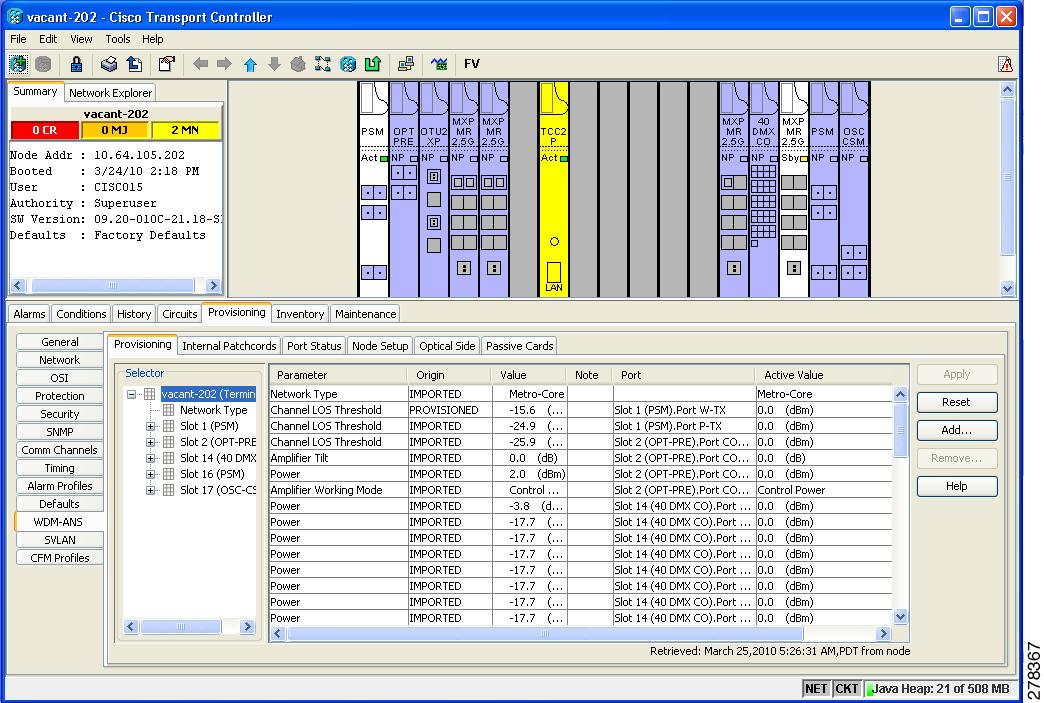Open the preferences toolbar icon
The width and height of the screenshot is (1044, 703).
(x=166, y=64)
